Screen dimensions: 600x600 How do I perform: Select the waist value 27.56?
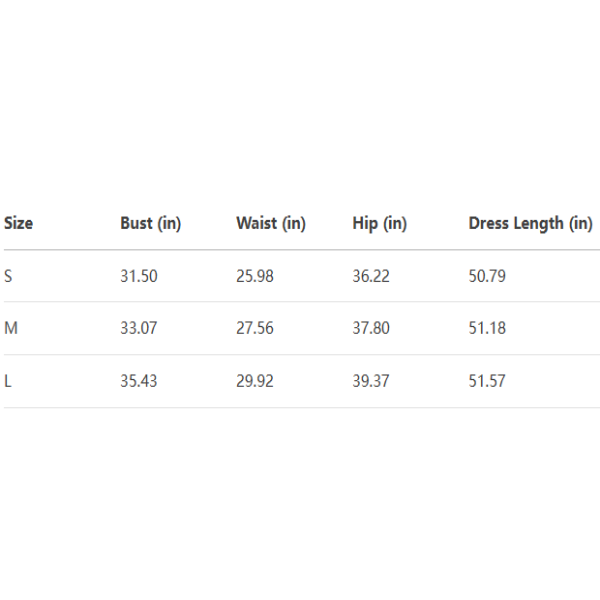pyautogui.click(x=255, y=328)
